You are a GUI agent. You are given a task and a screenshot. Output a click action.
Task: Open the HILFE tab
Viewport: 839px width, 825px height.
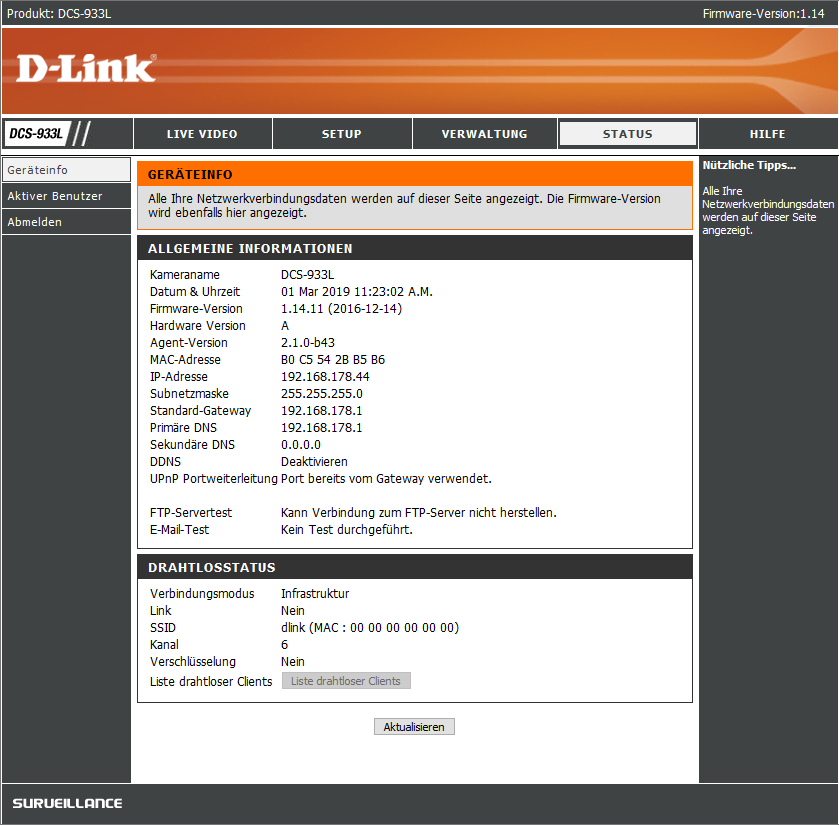tap(768, 134)
